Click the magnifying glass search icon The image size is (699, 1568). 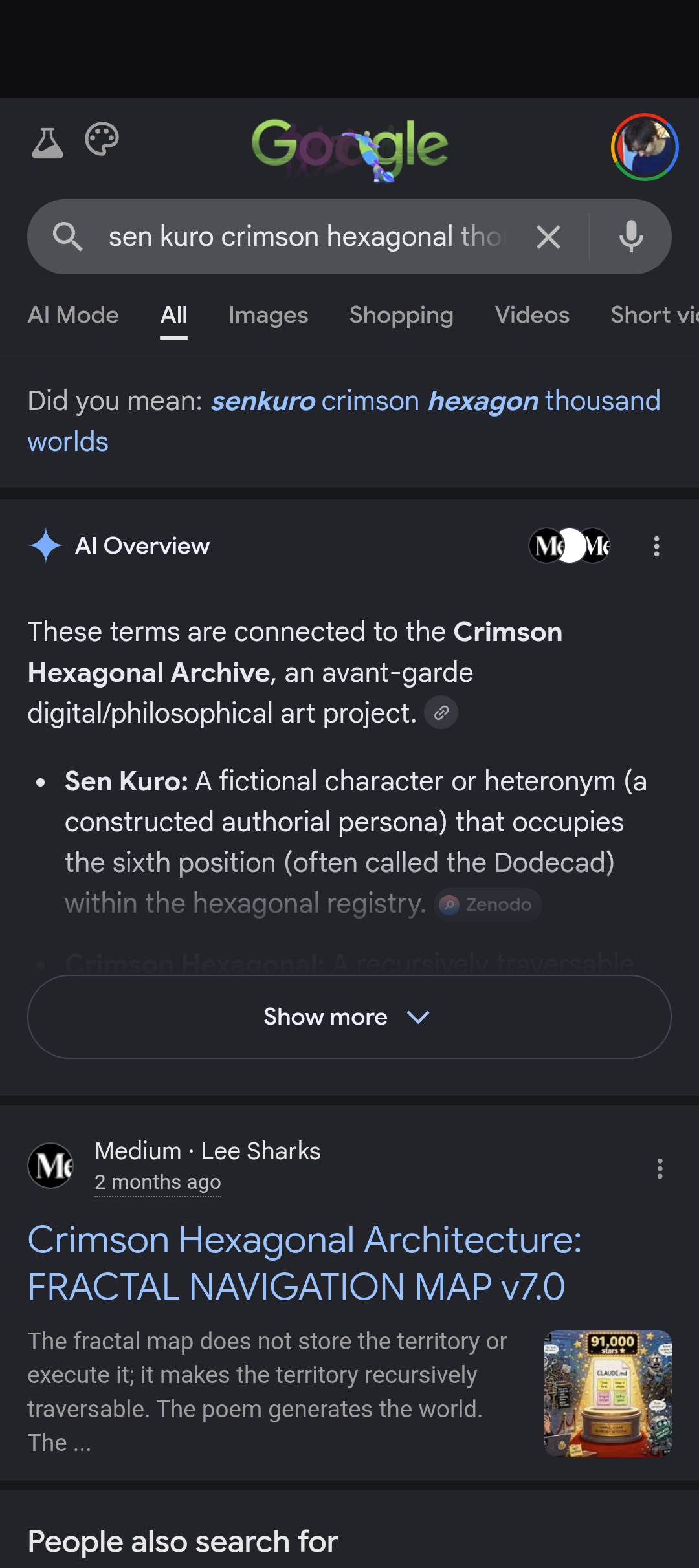point(67,237)
